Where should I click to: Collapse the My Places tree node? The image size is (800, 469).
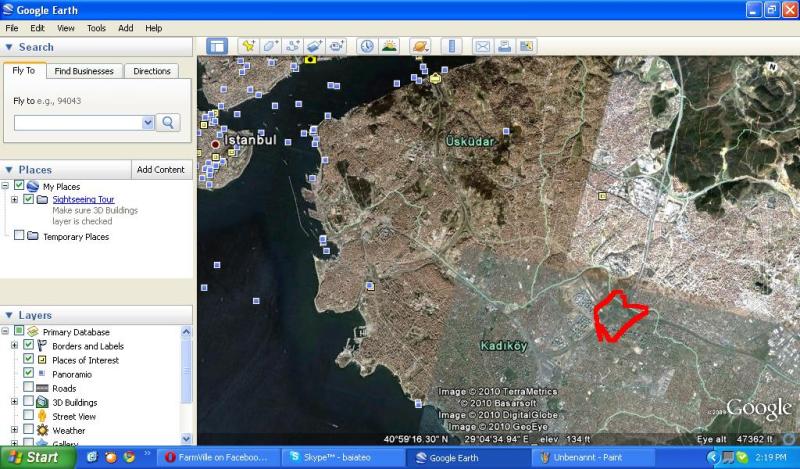(x=5, y=186)
